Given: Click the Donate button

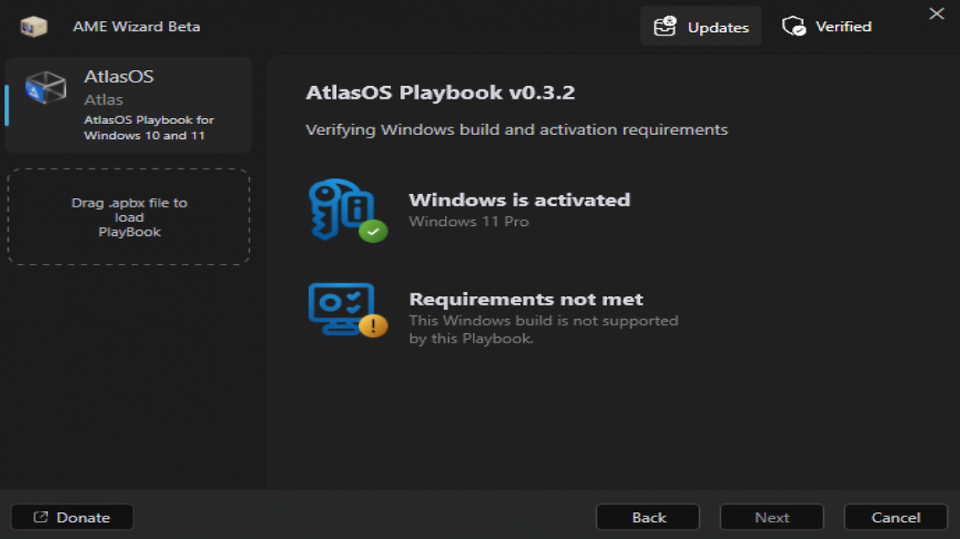Looking at the screenshot, I should [72, 517].
